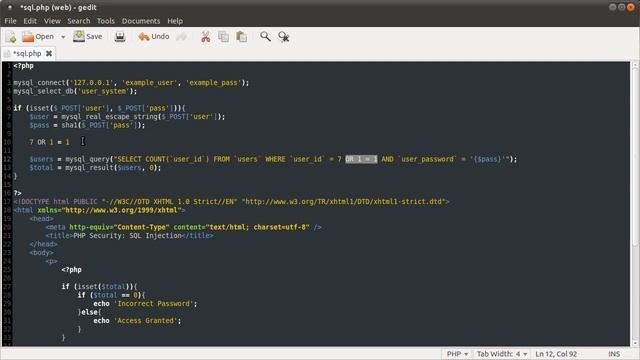640x360 pixels.
Task: Open the Tab Width dropdown
Action: click(x=502, y=354)
